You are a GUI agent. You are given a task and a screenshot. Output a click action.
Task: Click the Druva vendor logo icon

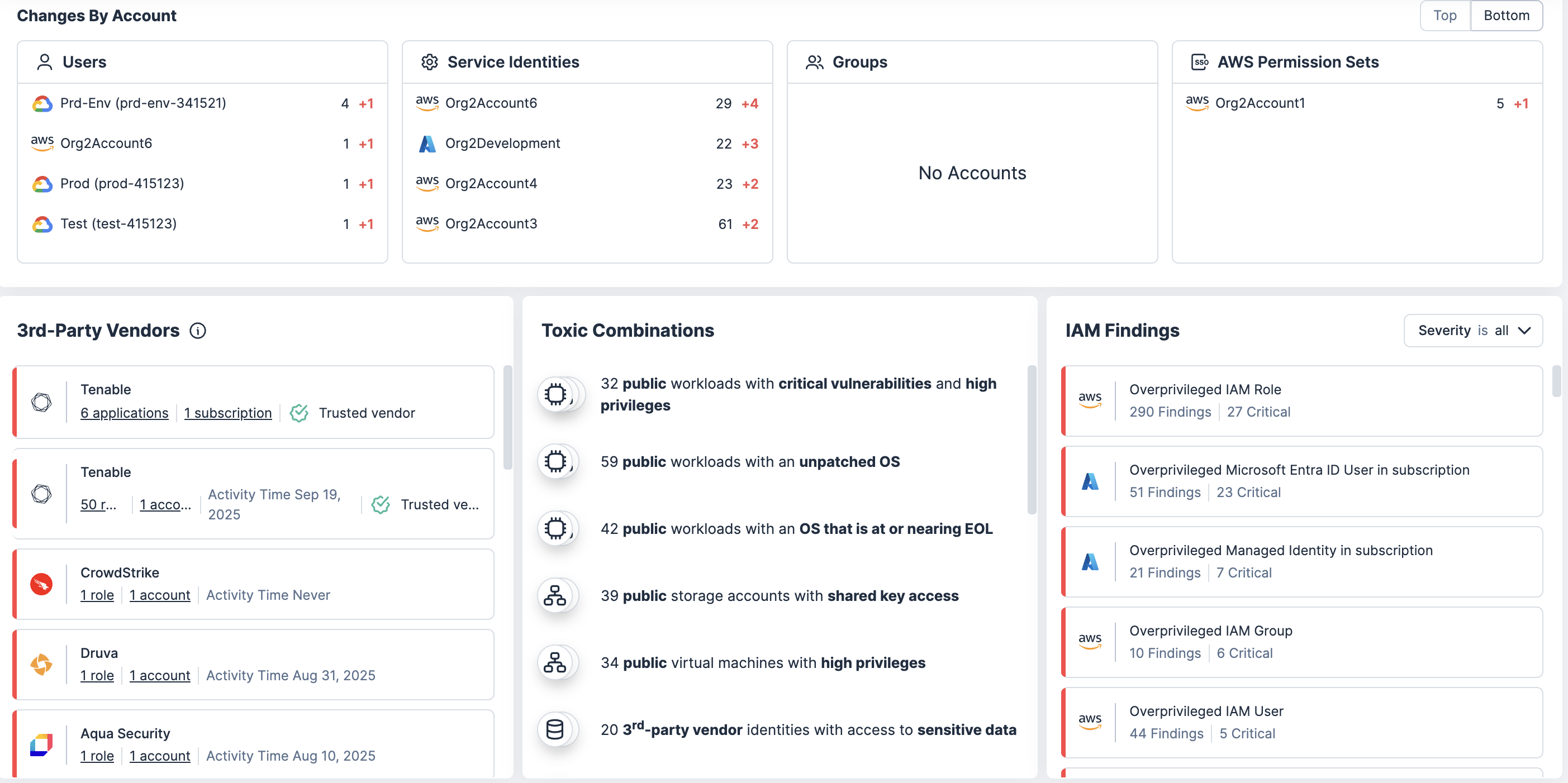click(x=41, y=665)
